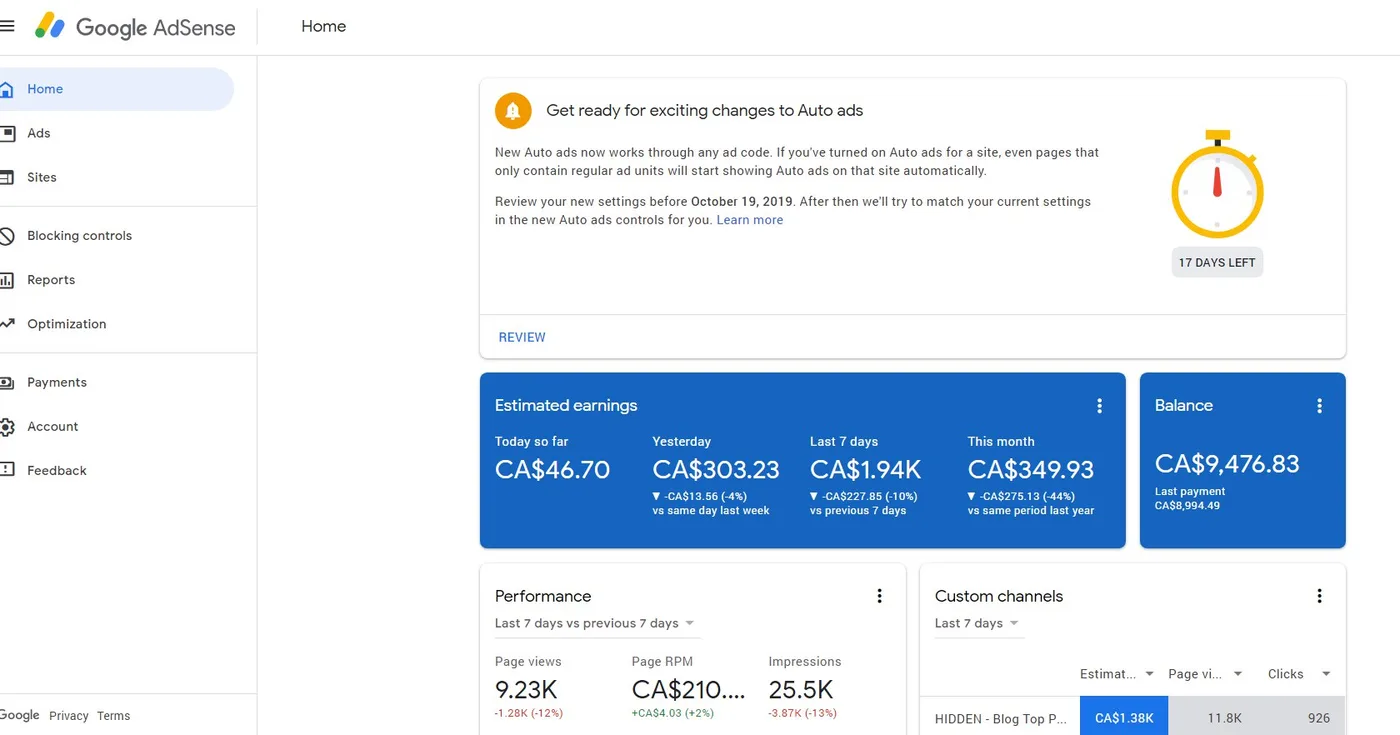This screenshot has height=735, width=1400.
Task: Open Clicks column dropdown
Action: point(1299,674)
